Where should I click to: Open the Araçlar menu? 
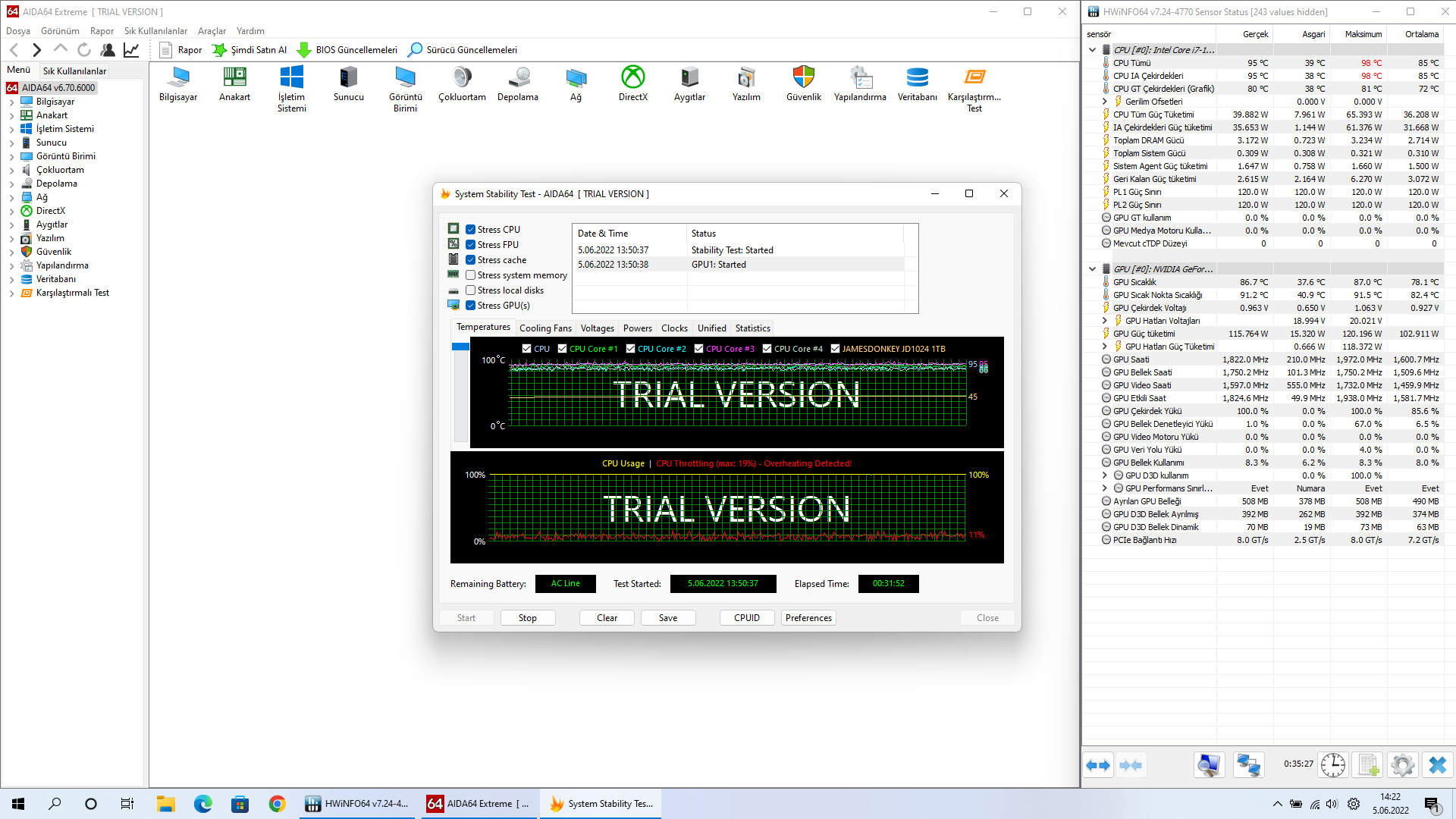click(x=212, y=31)
